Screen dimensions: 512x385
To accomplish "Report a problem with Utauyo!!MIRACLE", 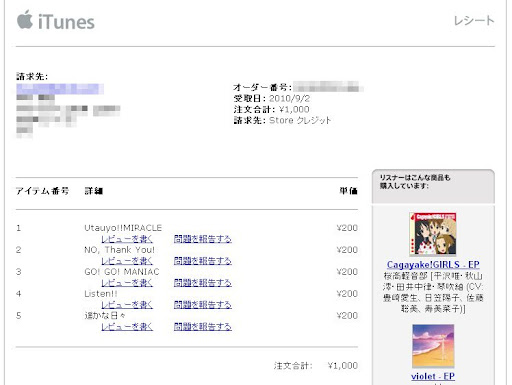I will coord(203,239).
